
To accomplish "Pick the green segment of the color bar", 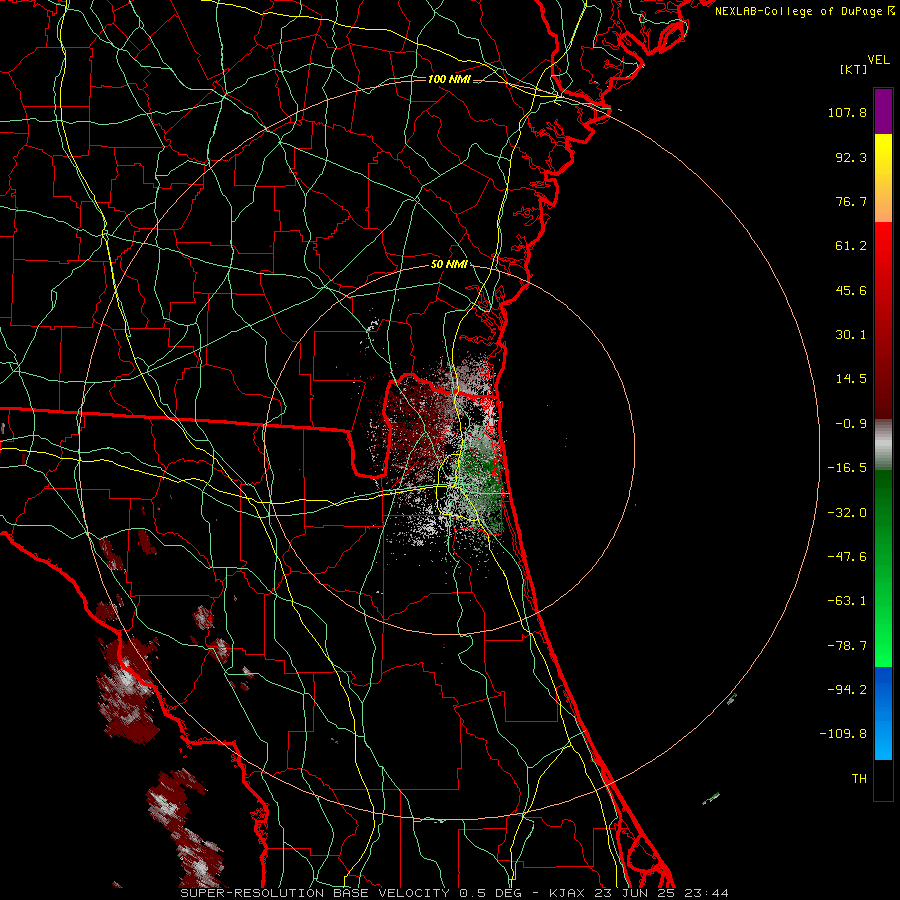I will 883,568.
